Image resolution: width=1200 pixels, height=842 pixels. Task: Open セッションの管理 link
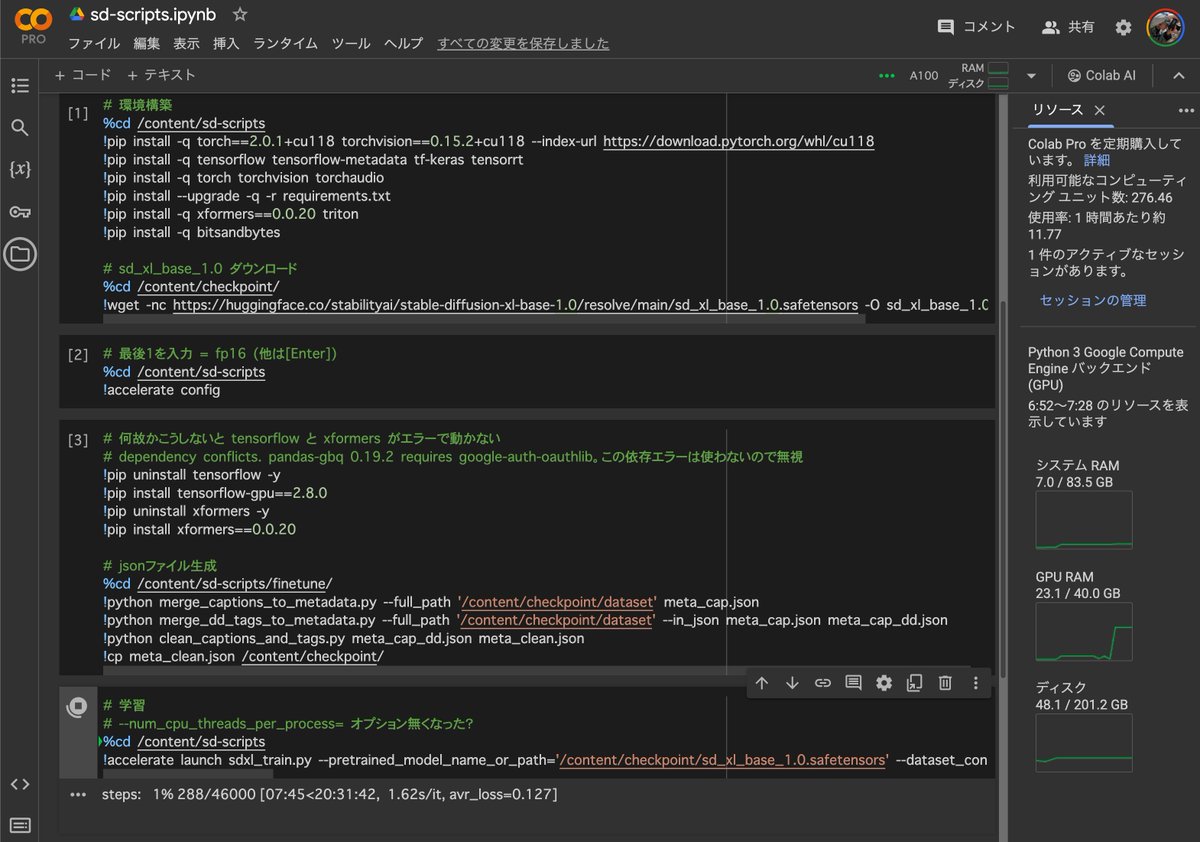pos(1093,300)
